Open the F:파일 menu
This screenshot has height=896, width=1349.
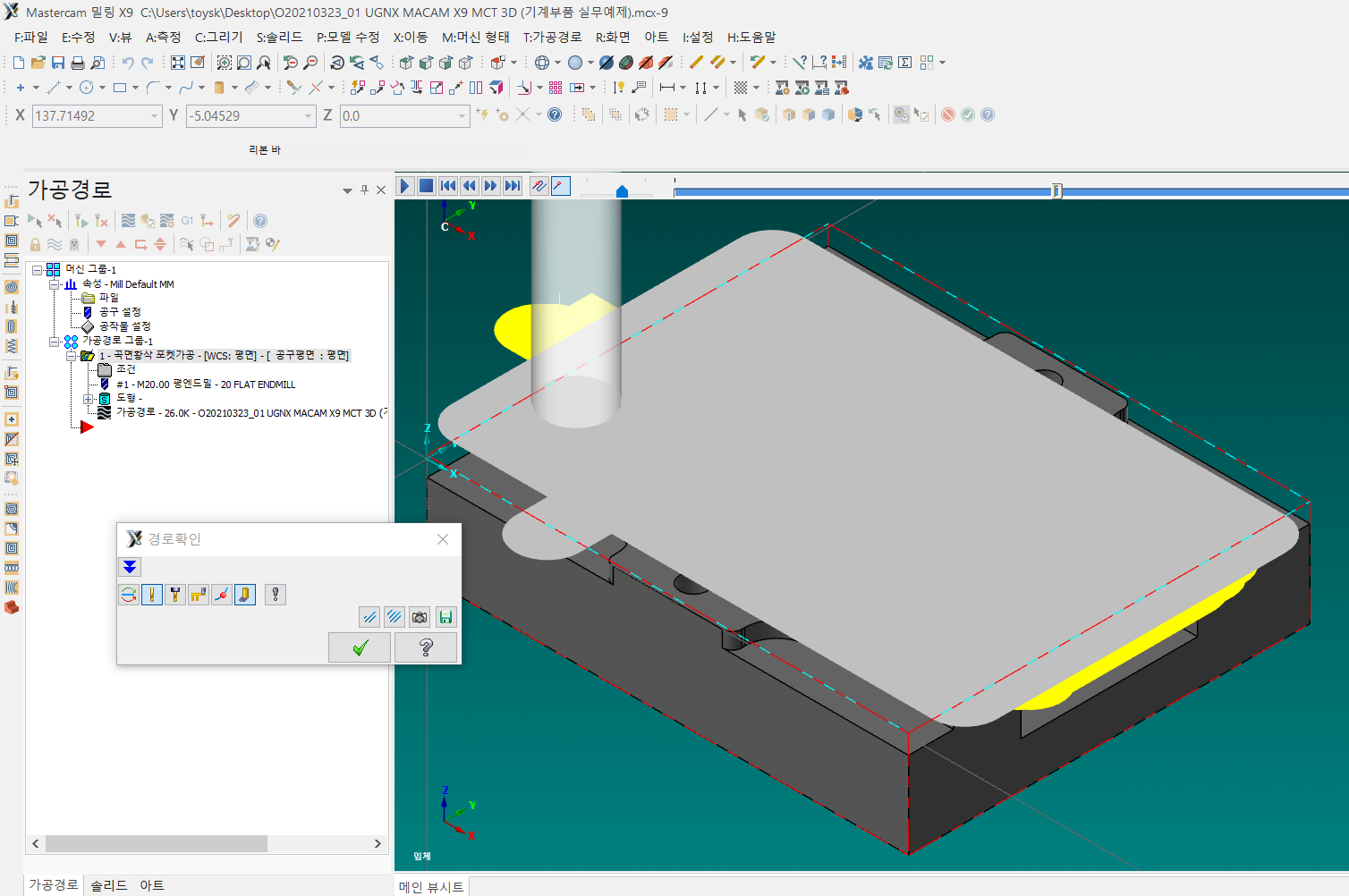(31, 38)
